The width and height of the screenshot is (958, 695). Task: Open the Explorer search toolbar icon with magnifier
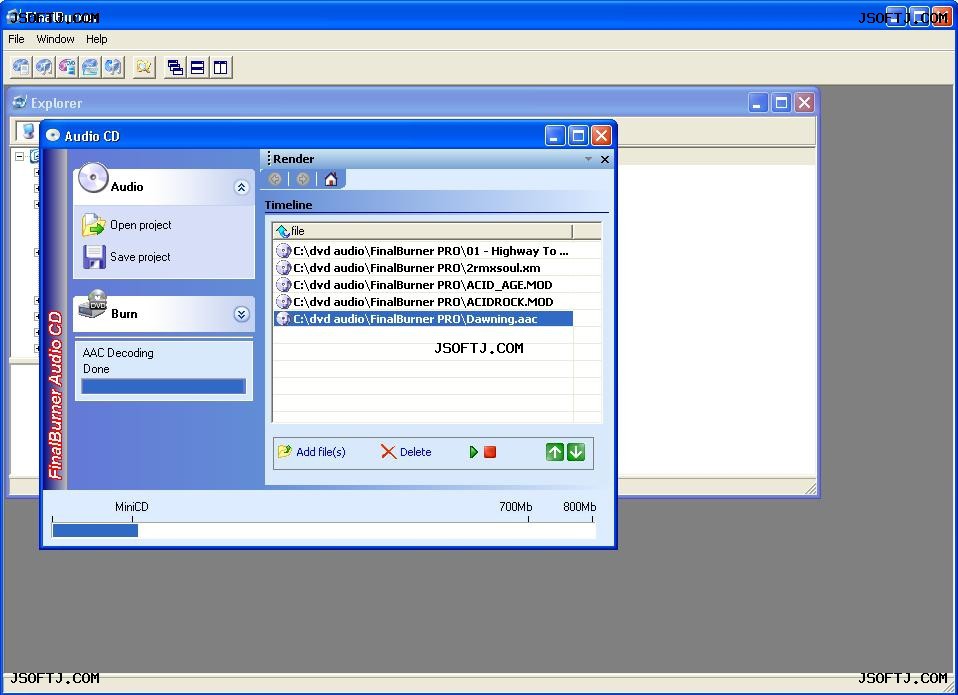point(144,67)
